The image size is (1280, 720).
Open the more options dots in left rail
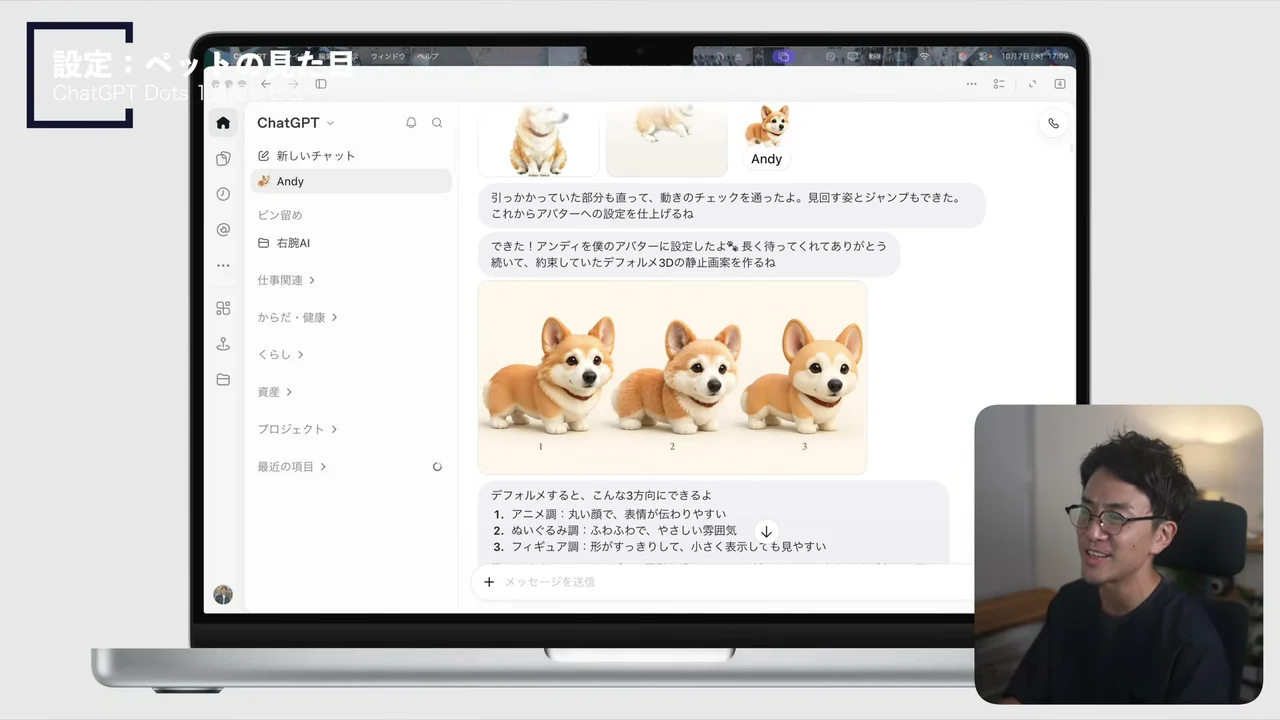pos(223,266)
